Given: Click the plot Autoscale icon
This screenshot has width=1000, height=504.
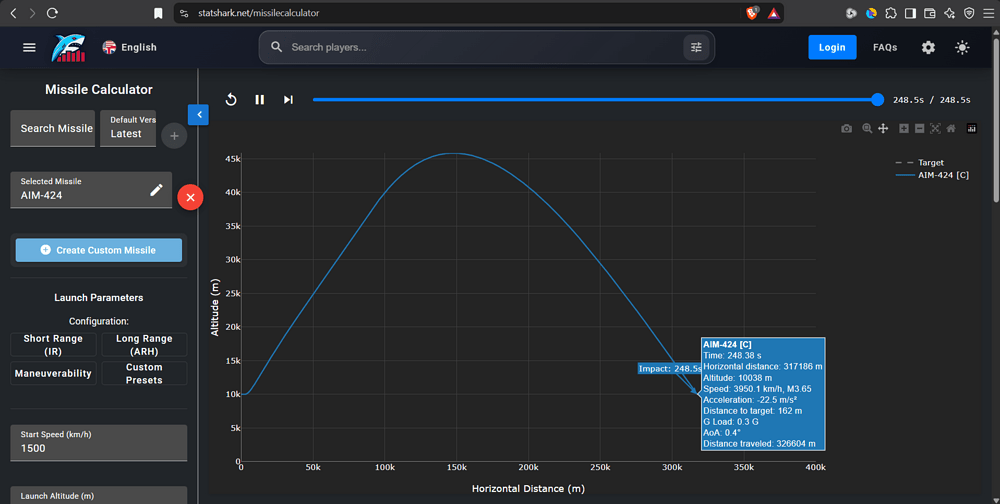Looking at the screenshot, I should [x=935, y=128].
